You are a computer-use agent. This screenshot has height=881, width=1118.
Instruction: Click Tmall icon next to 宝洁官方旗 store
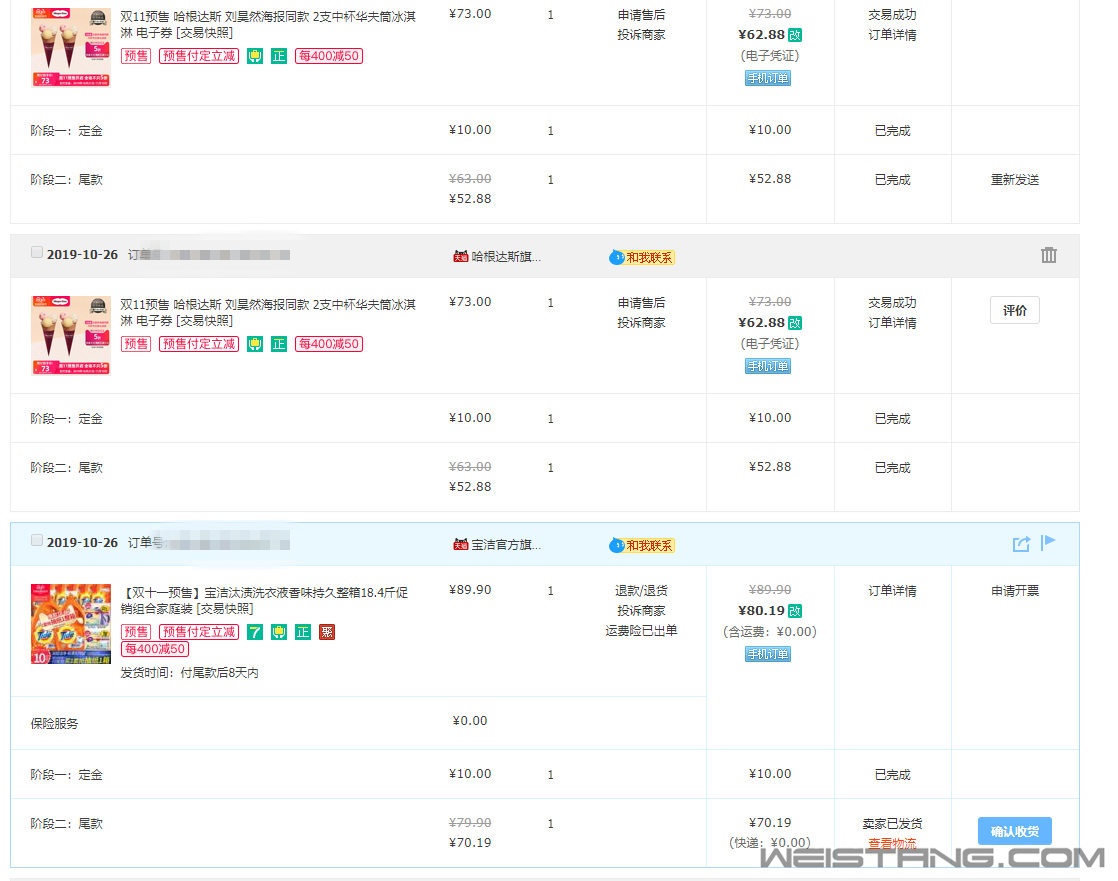coord(461,545)
